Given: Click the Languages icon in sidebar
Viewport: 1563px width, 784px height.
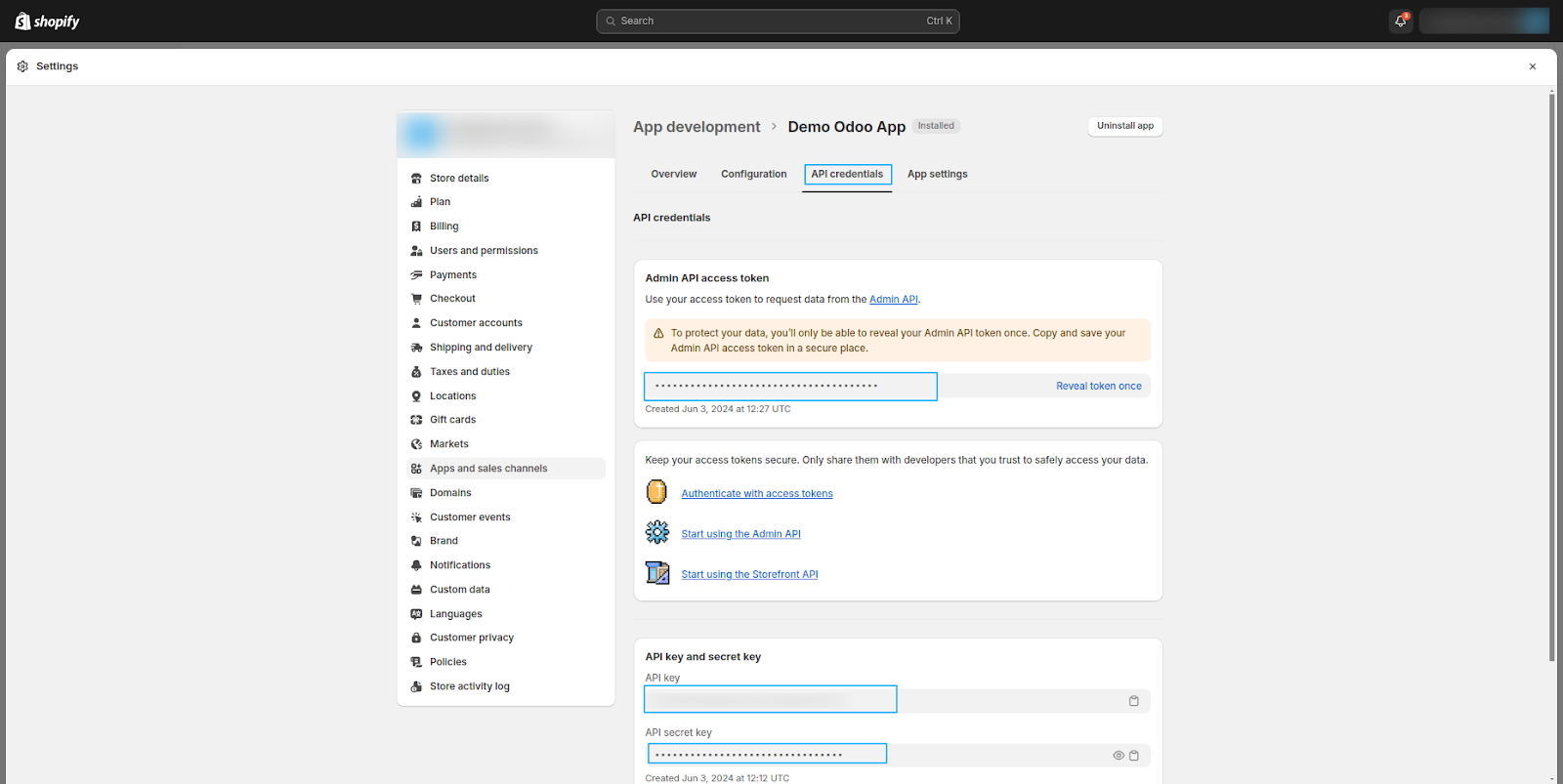Looking at the screenshot, I should coord(416,614).
